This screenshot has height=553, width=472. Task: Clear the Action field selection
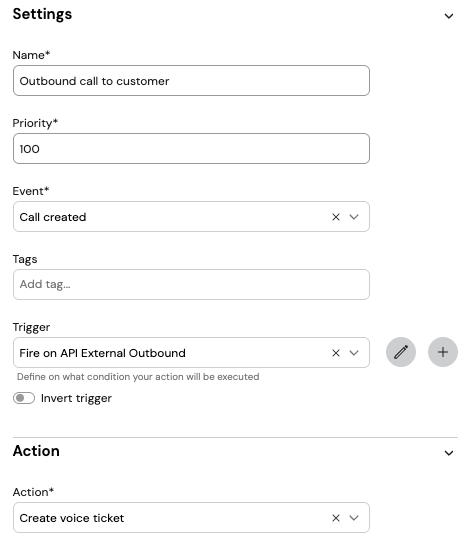pos(336,518)
